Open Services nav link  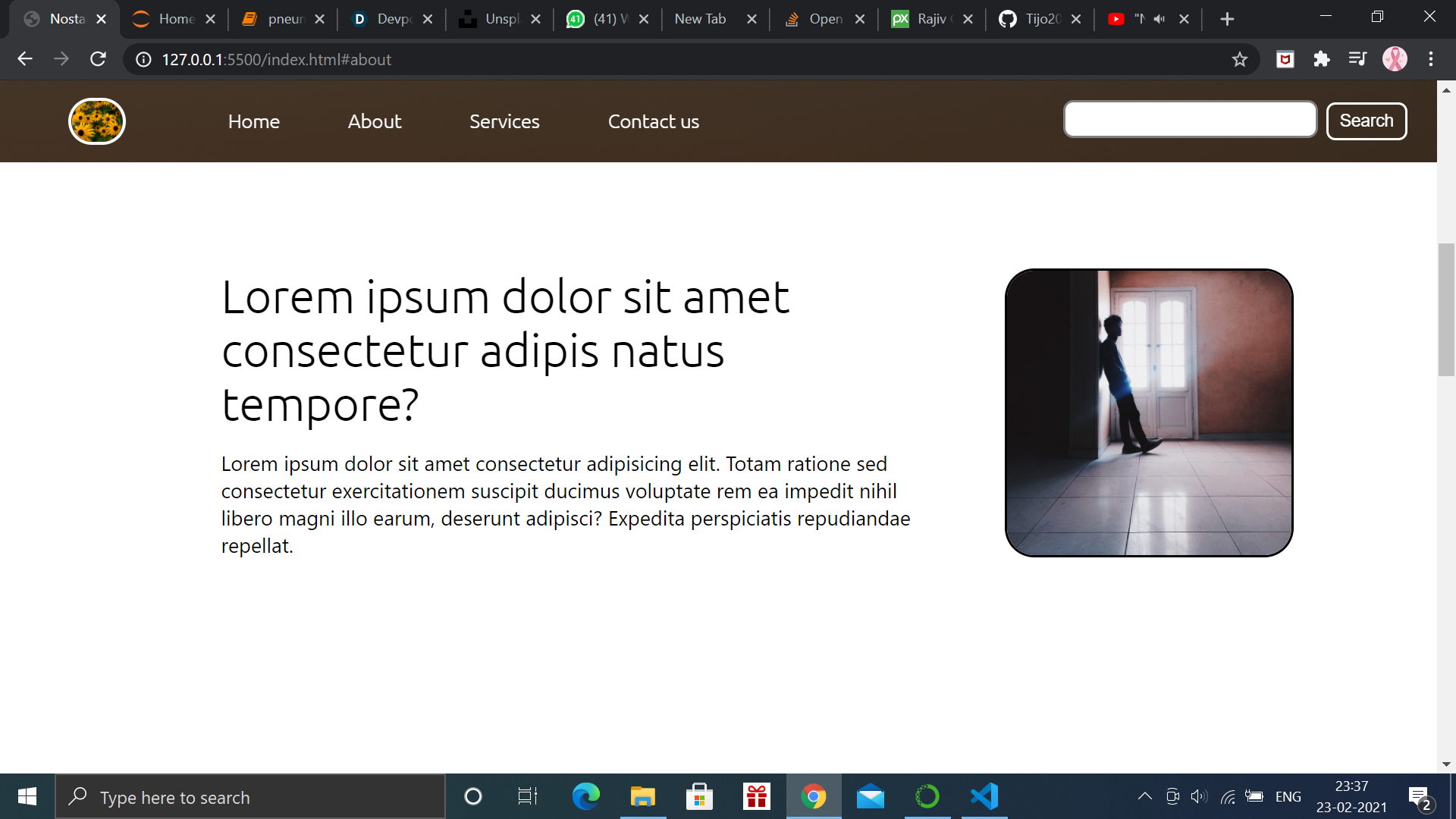504,121
